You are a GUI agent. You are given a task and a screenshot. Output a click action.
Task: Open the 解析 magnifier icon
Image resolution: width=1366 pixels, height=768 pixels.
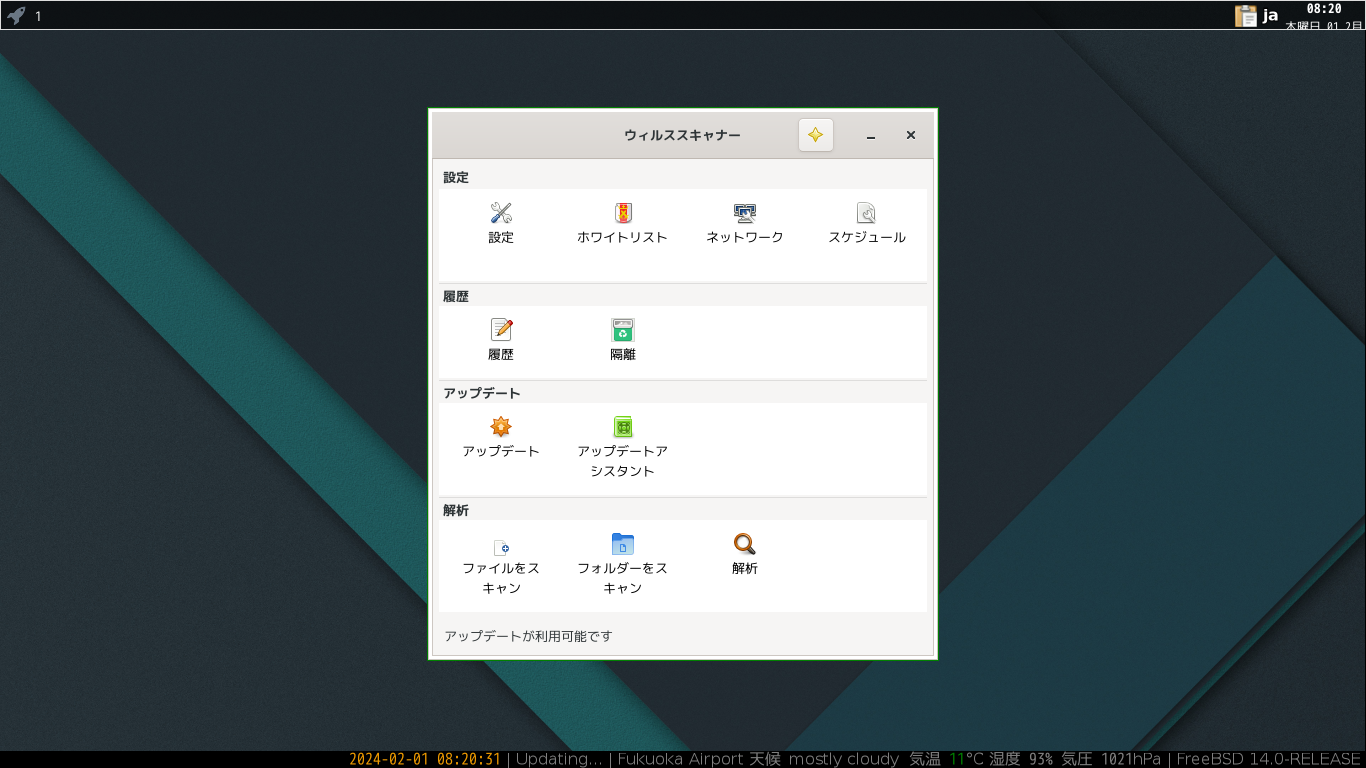(x=745, y=544)
